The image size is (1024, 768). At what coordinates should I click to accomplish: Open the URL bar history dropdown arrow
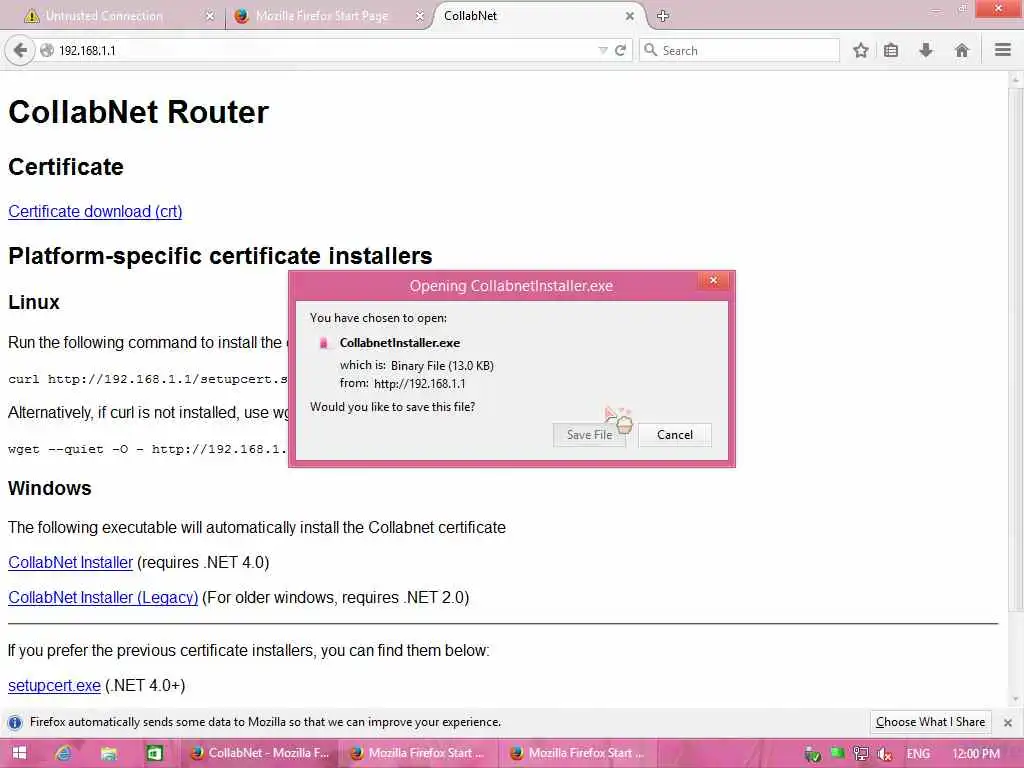(603, 50)
